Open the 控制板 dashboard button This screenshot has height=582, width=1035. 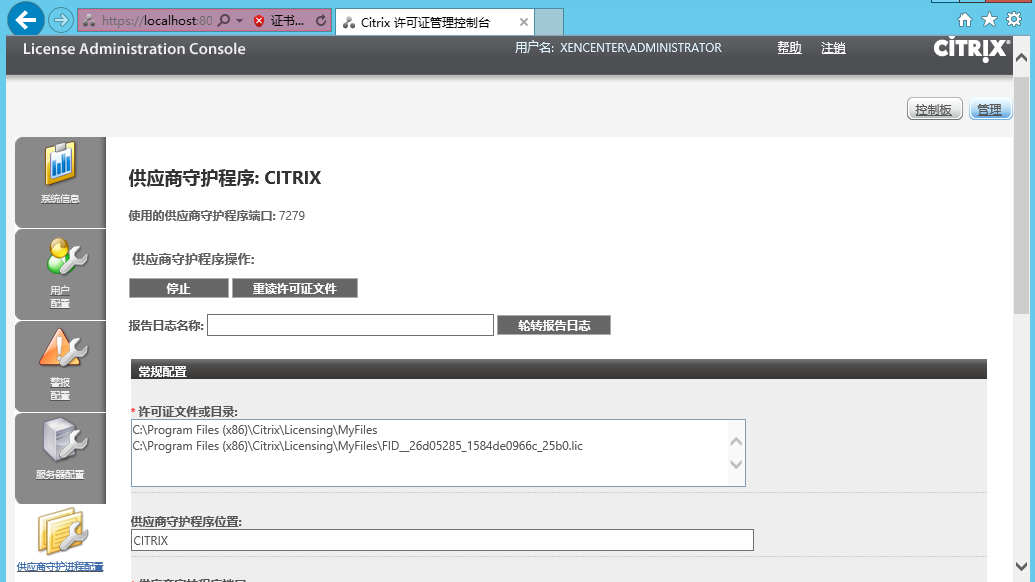[934, 110]
